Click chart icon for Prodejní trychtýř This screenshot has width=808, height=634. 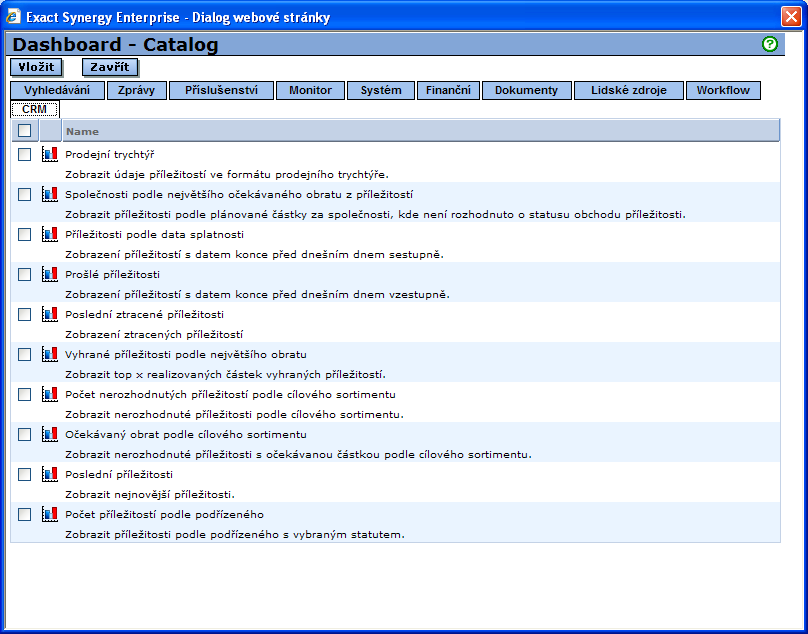tap(50, 154)
